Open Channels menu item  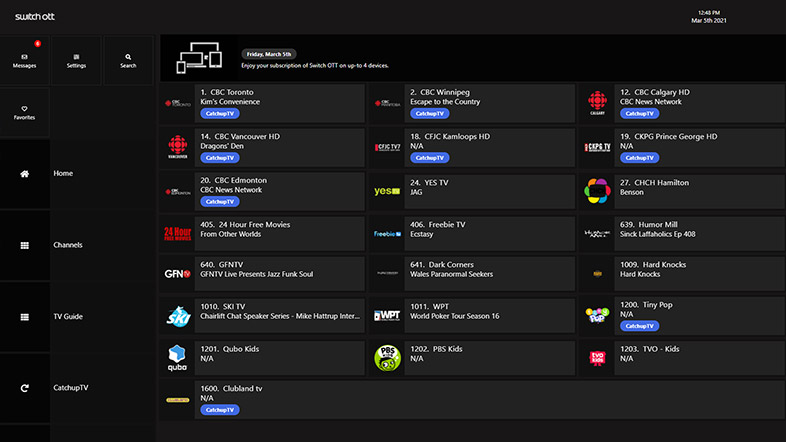coord(68,245)
